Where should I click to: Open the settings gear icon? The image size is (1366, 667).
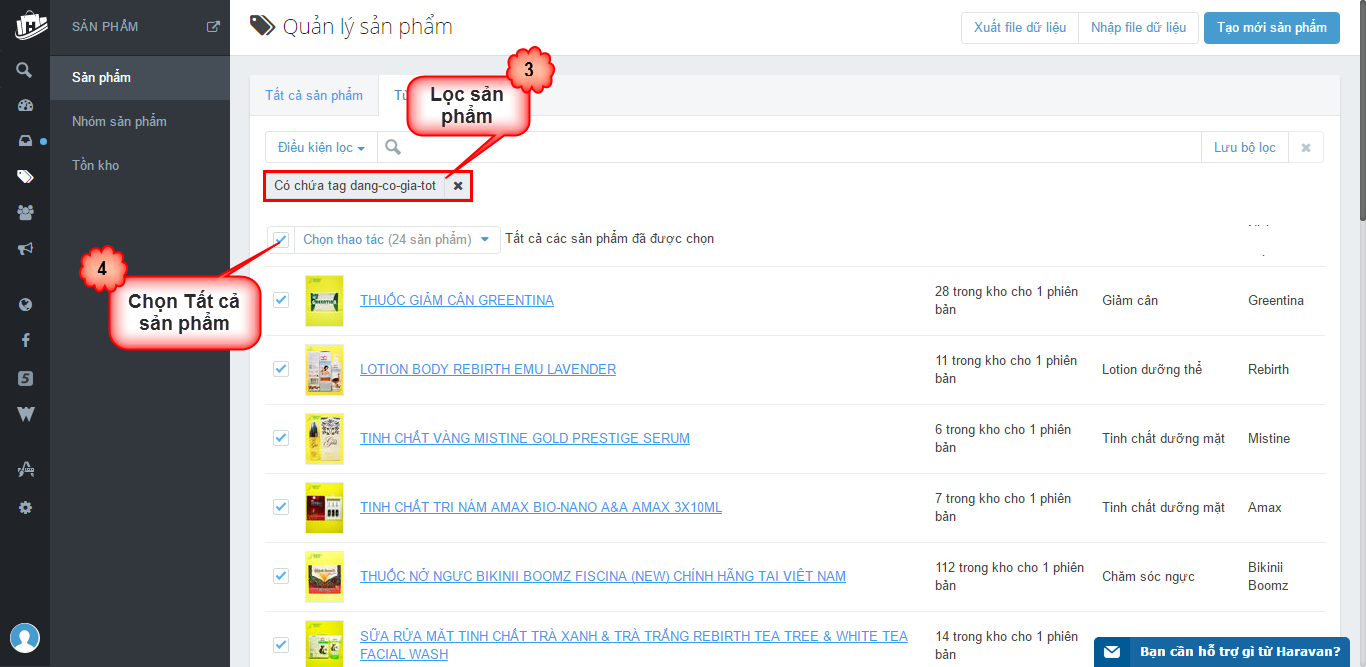point(25,507)
